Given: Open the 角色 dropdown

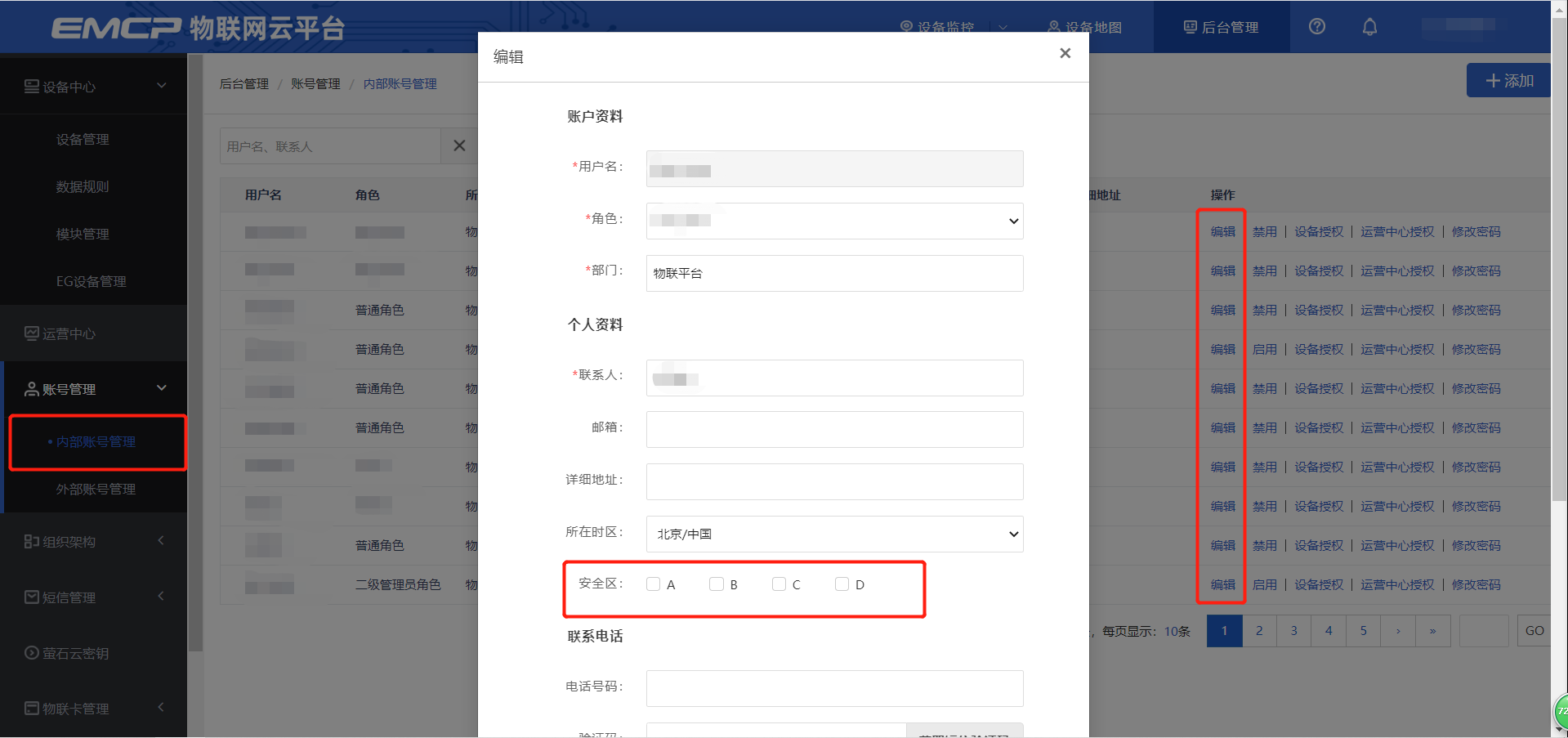Looking at the screenshot, I should (x=834, y=221).
